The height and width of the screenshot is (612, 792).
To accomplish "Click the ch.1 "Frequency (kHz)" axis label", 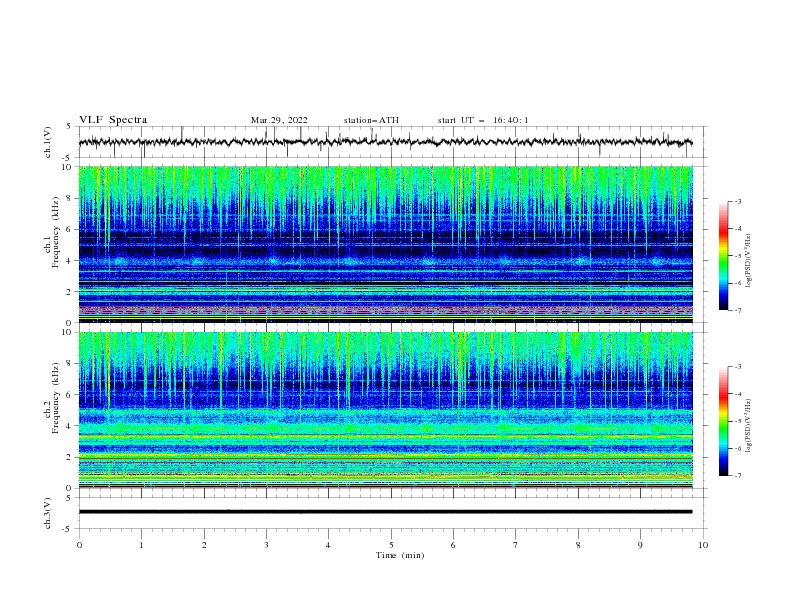I will coord(56,233).
